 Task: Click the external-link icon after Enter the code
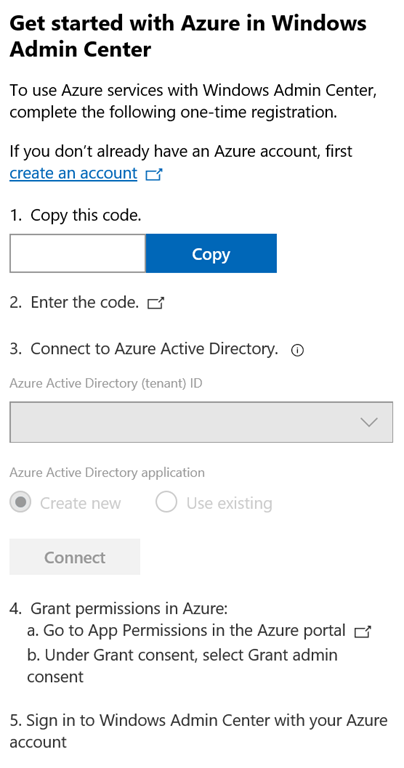coord(156,304)
